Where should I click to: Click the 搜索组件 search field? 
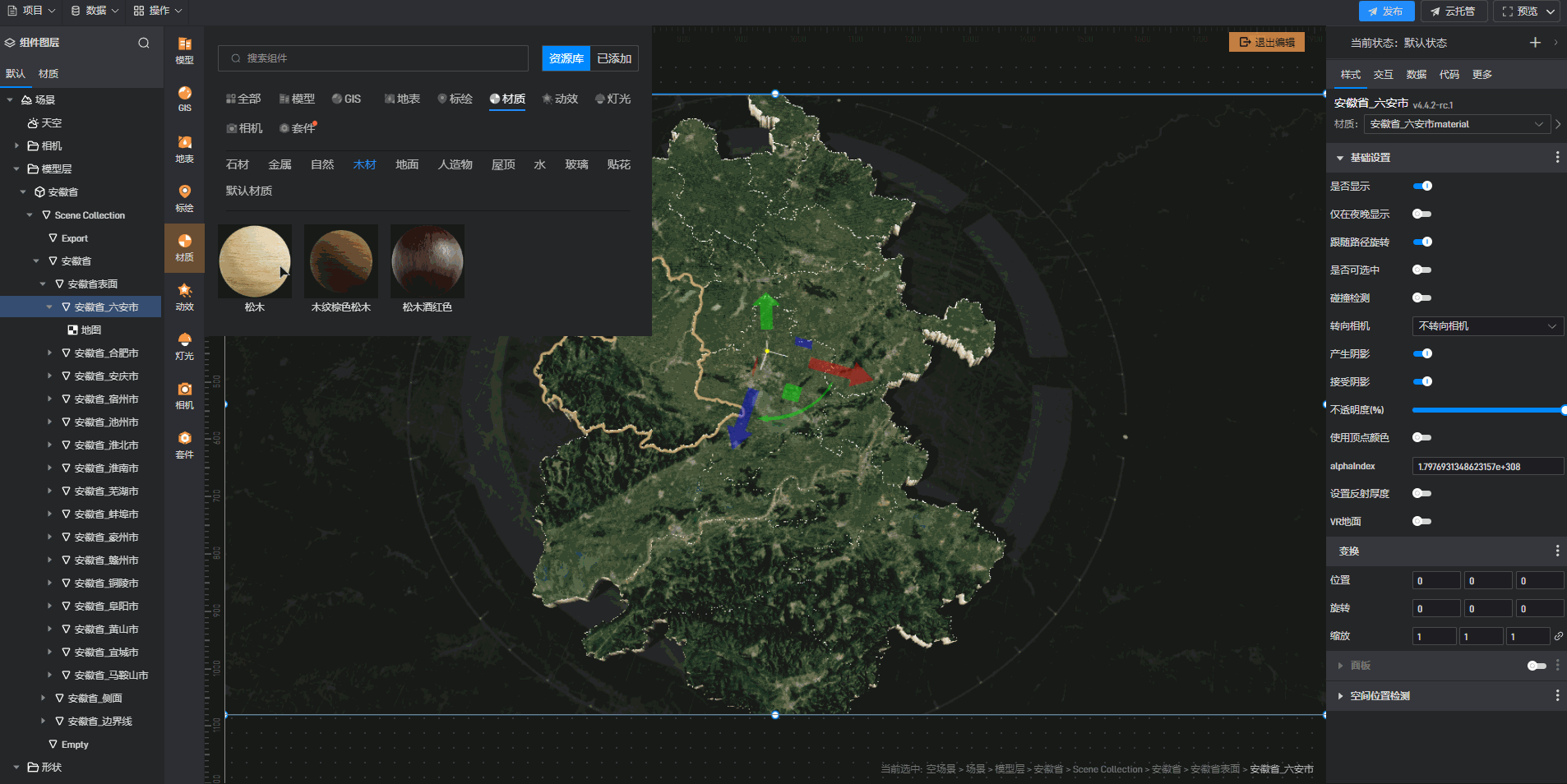(x=373, y=58)
